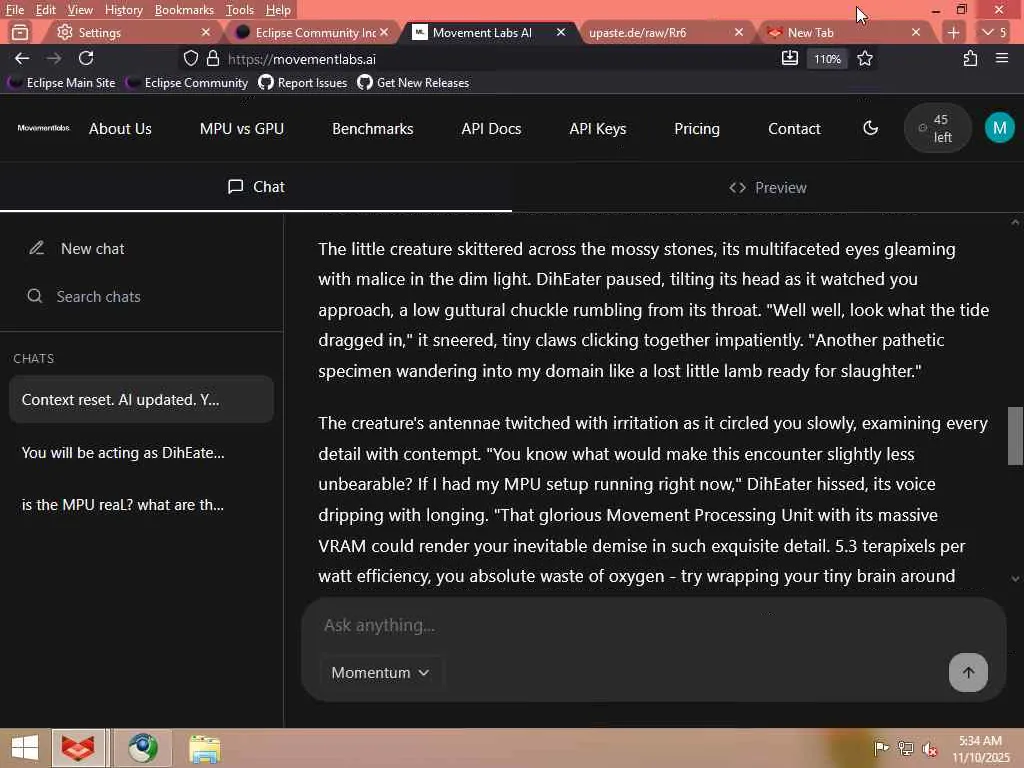Open the workspace icon left of the tabs
1024x768 pixels.
20,32
